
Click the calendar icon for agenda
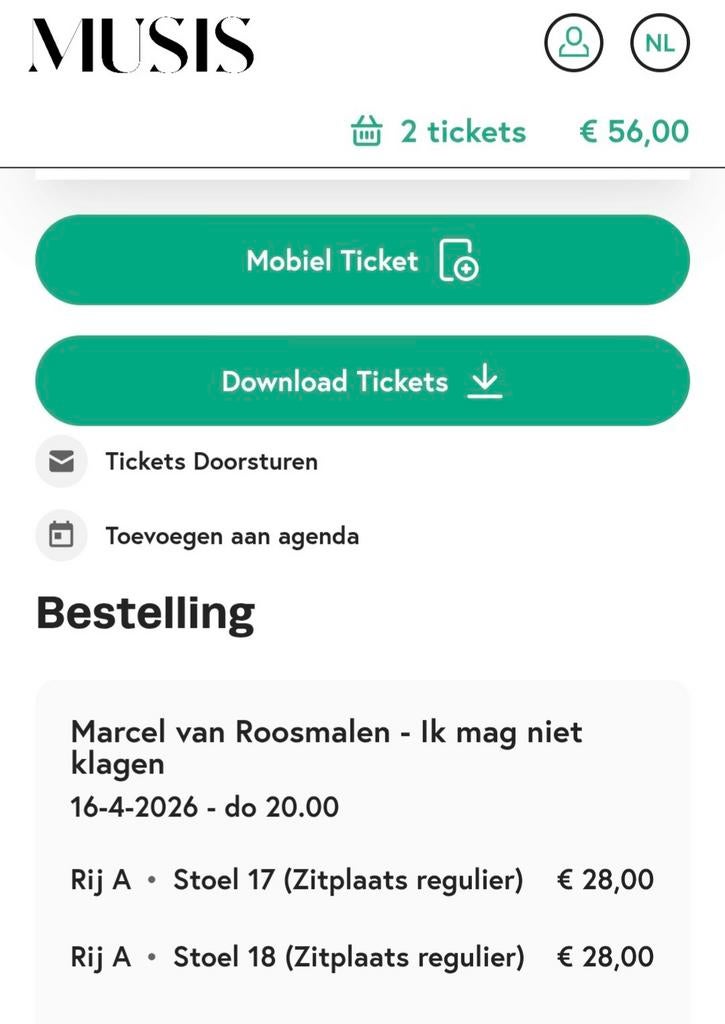[x=62, y=535]
